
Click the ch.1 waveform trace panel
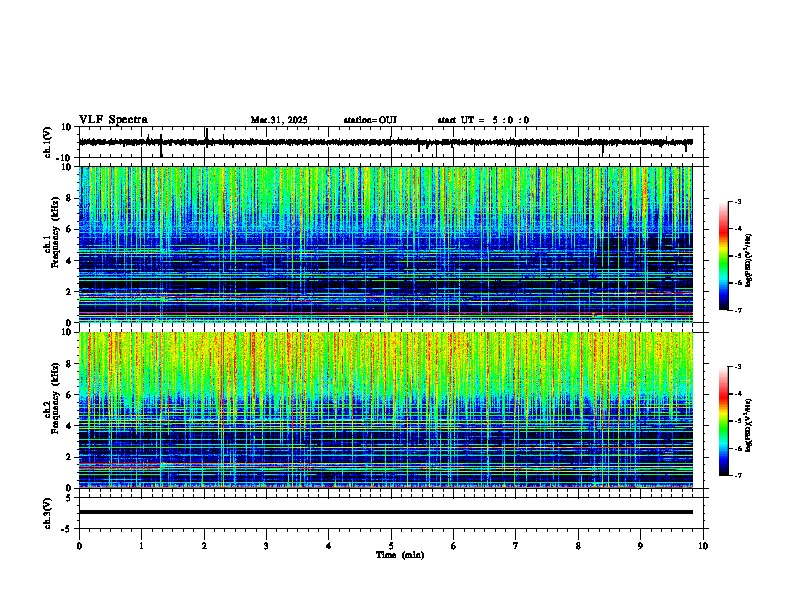[393, 142]
